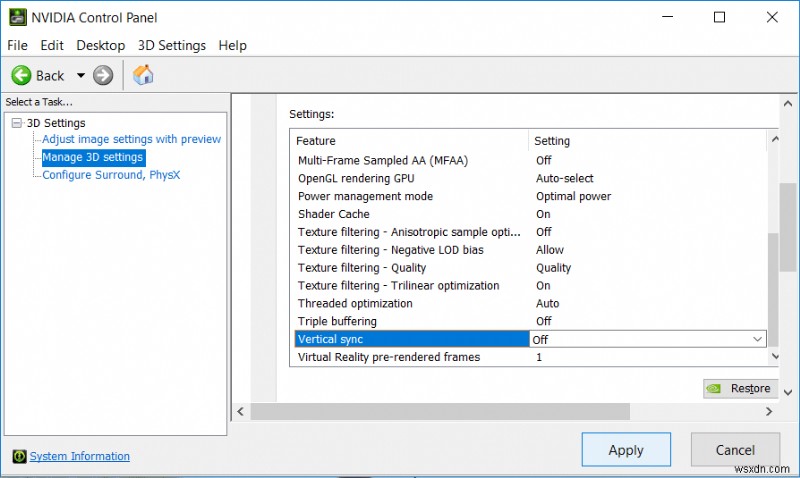
Task: Open the System Information link
Action: 80,456
